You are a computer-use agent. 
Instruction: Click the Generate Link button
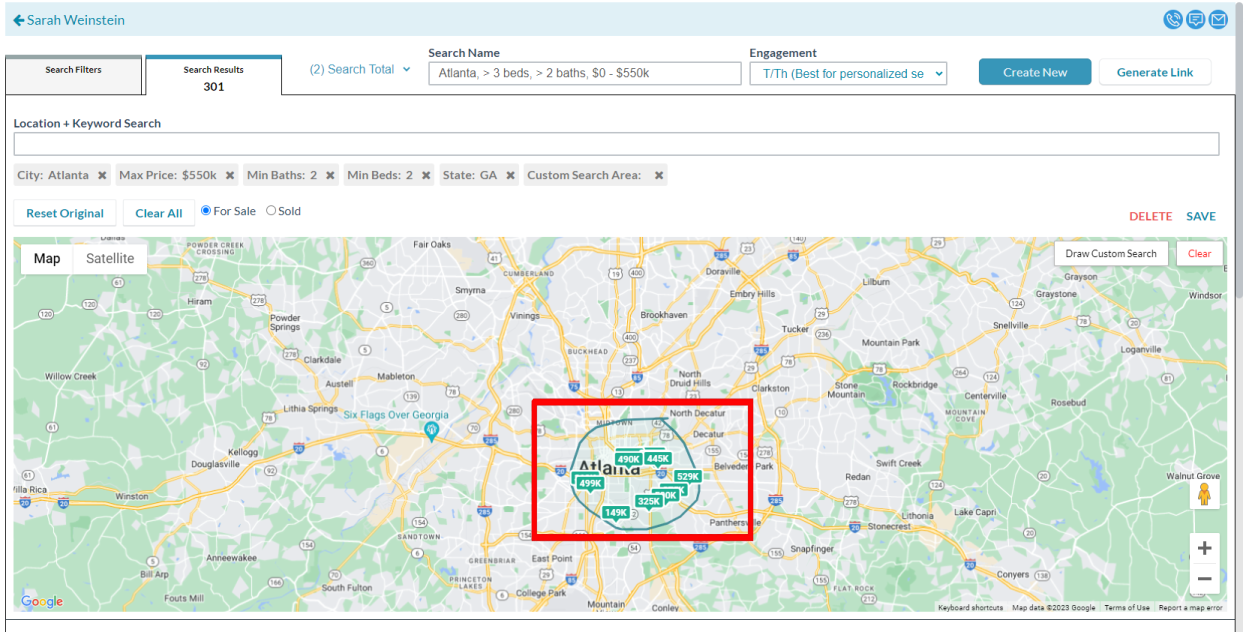1155,72
